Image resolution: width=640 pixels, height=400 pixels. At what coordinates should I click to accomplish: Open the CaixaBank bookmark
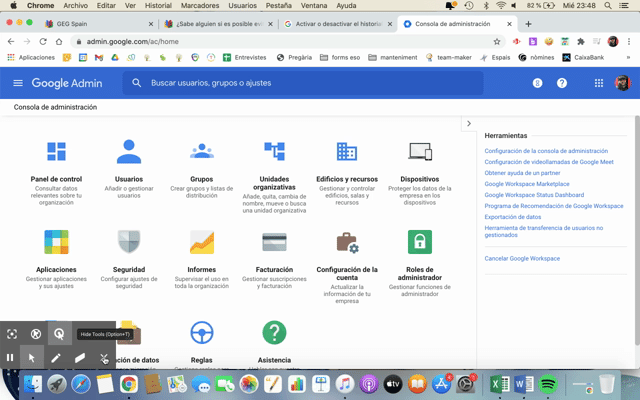coord(583,58)
